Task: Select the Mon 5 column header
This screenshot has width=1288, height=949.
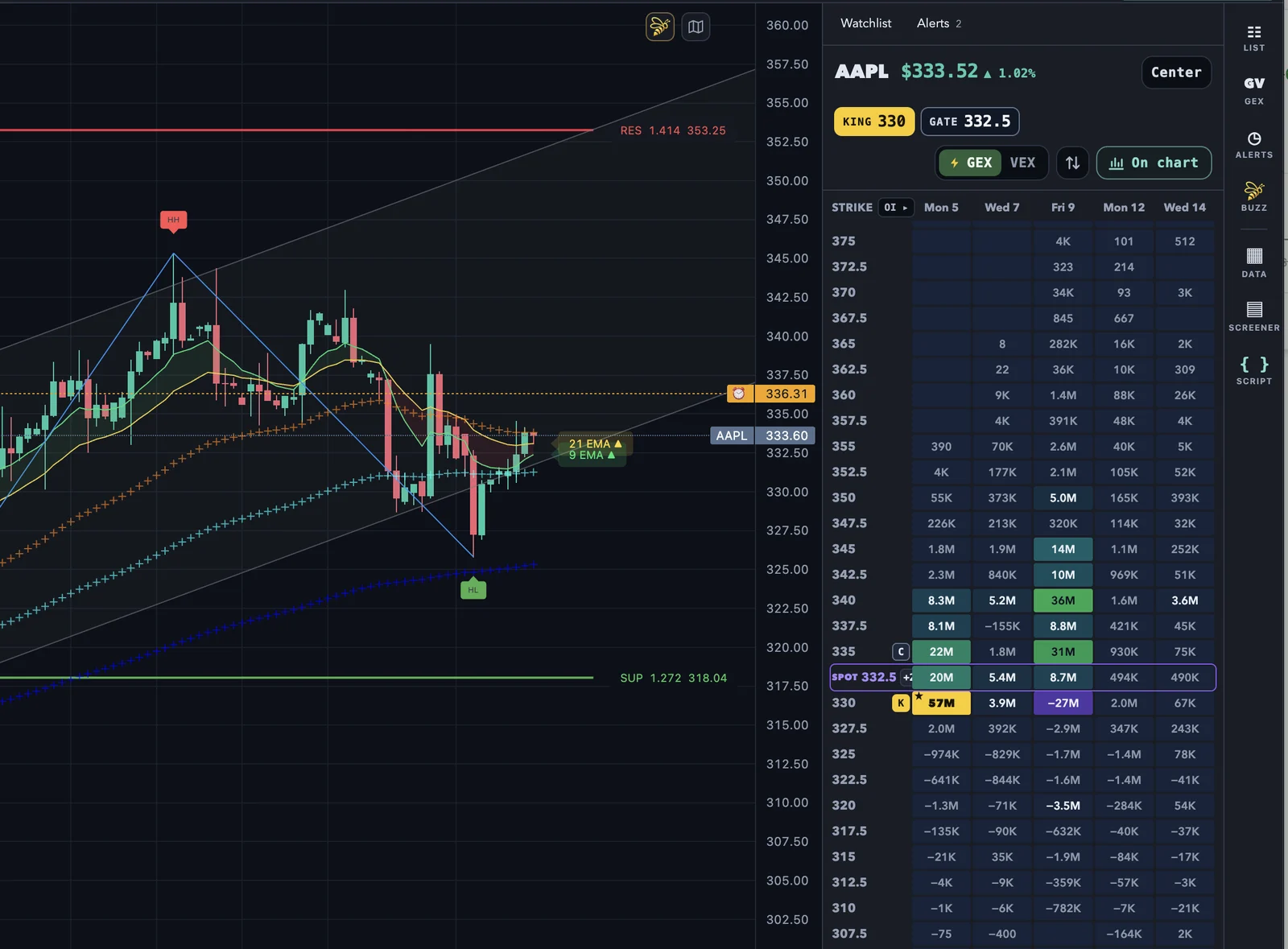Action: tap(941, 208)
